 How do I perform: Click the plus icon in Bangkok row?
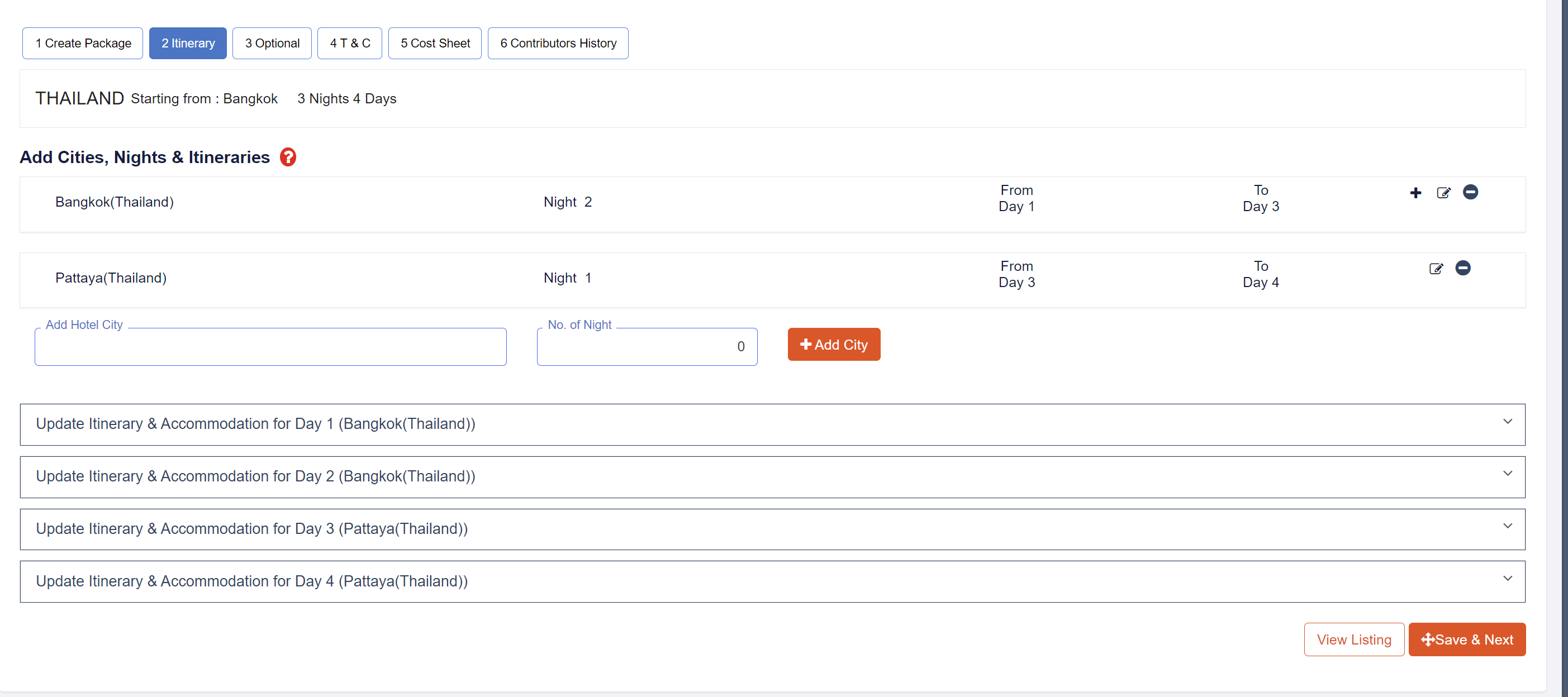pyautogui.click(x=1415, y=193)
